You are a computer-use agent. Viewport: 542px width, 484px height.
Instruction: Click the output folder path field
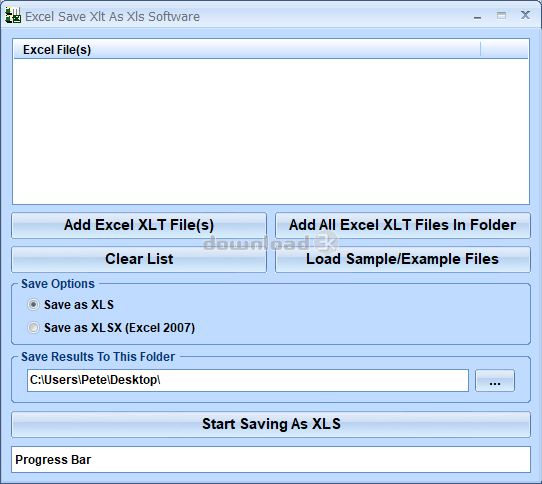click(x=248, y=380)
